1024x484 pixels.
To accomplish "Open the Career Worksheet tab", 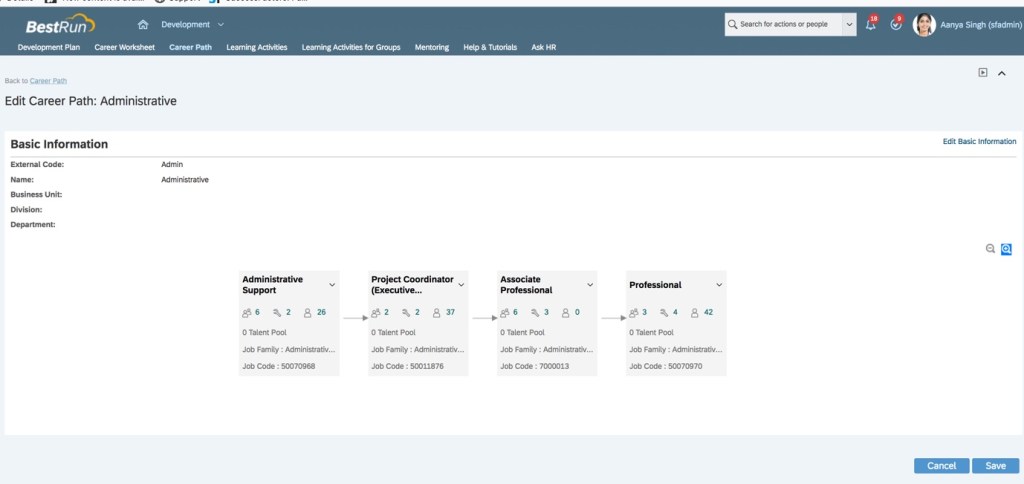I will [124, 47].
